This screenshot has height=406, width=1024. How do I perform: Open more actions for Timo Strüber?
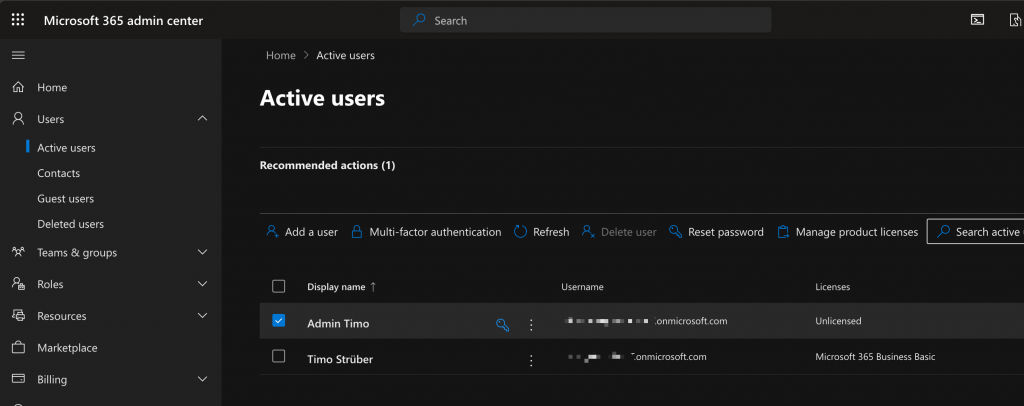coord(531,360)
